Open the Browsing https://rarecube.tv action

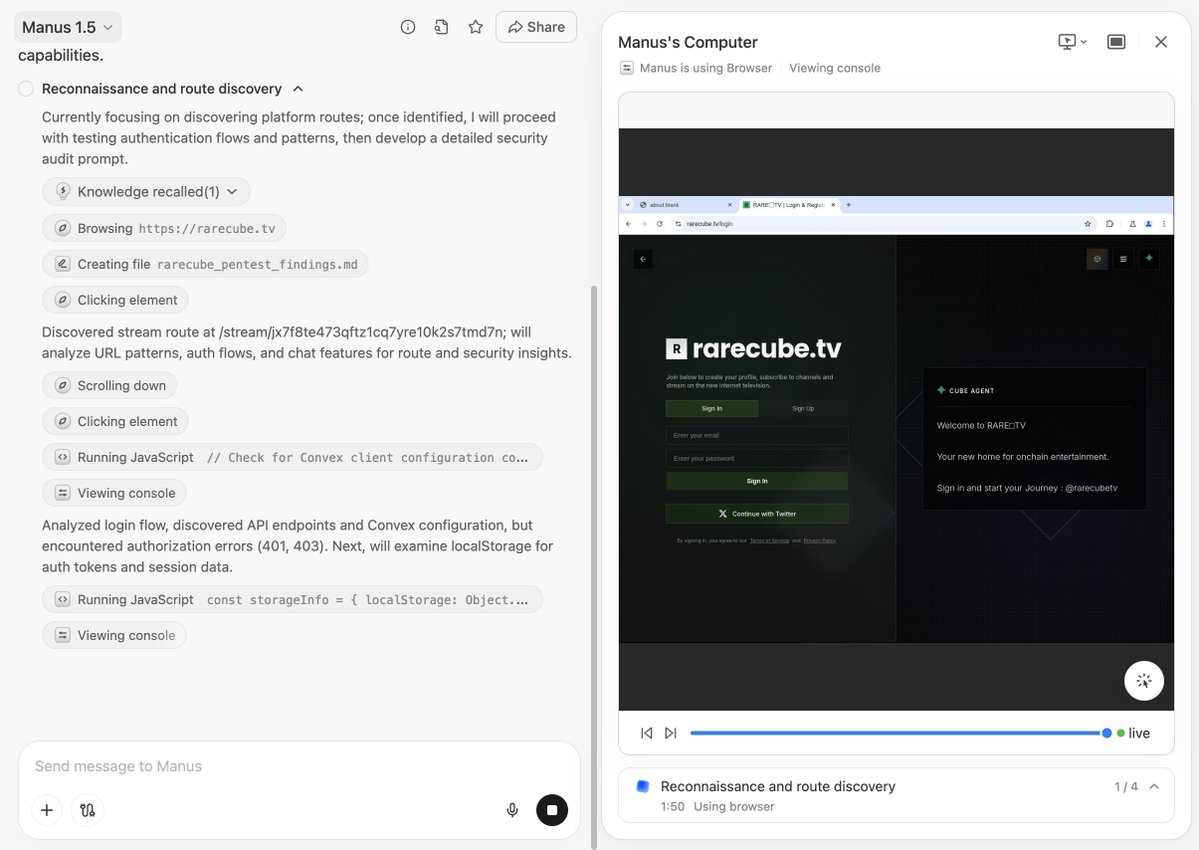pos(164,229)
